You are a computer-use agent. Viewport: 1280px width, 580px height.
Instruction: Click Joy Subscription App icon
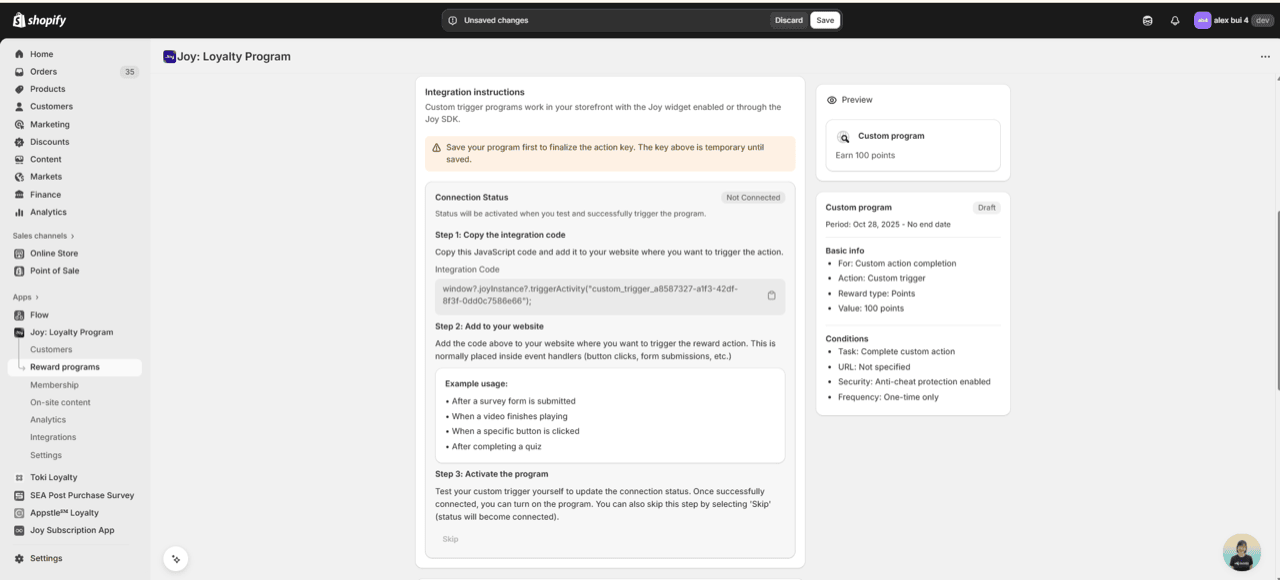(x=19, y=531)
